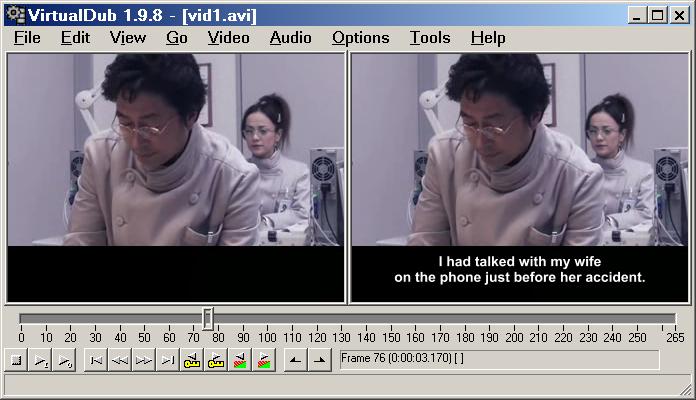Jump to the start of video
The height and width of the screenshot is (400, 696).
point(95,360)
